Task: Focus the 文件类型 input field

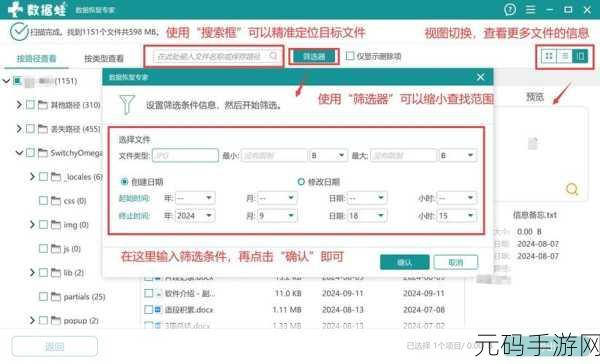Action: tap(186, 155)
